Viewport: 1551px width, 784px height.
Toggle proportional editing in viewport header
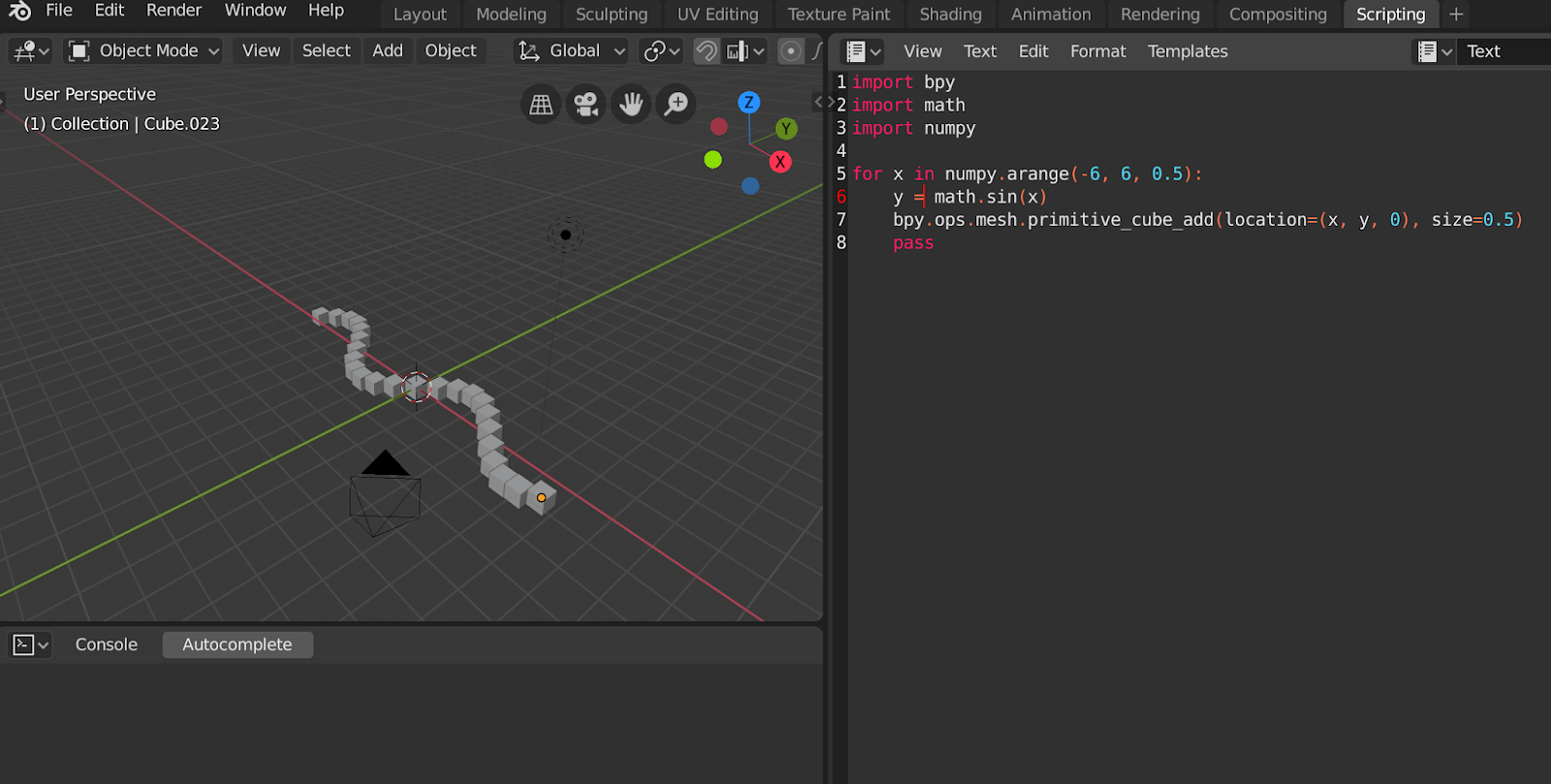point(791,51)
